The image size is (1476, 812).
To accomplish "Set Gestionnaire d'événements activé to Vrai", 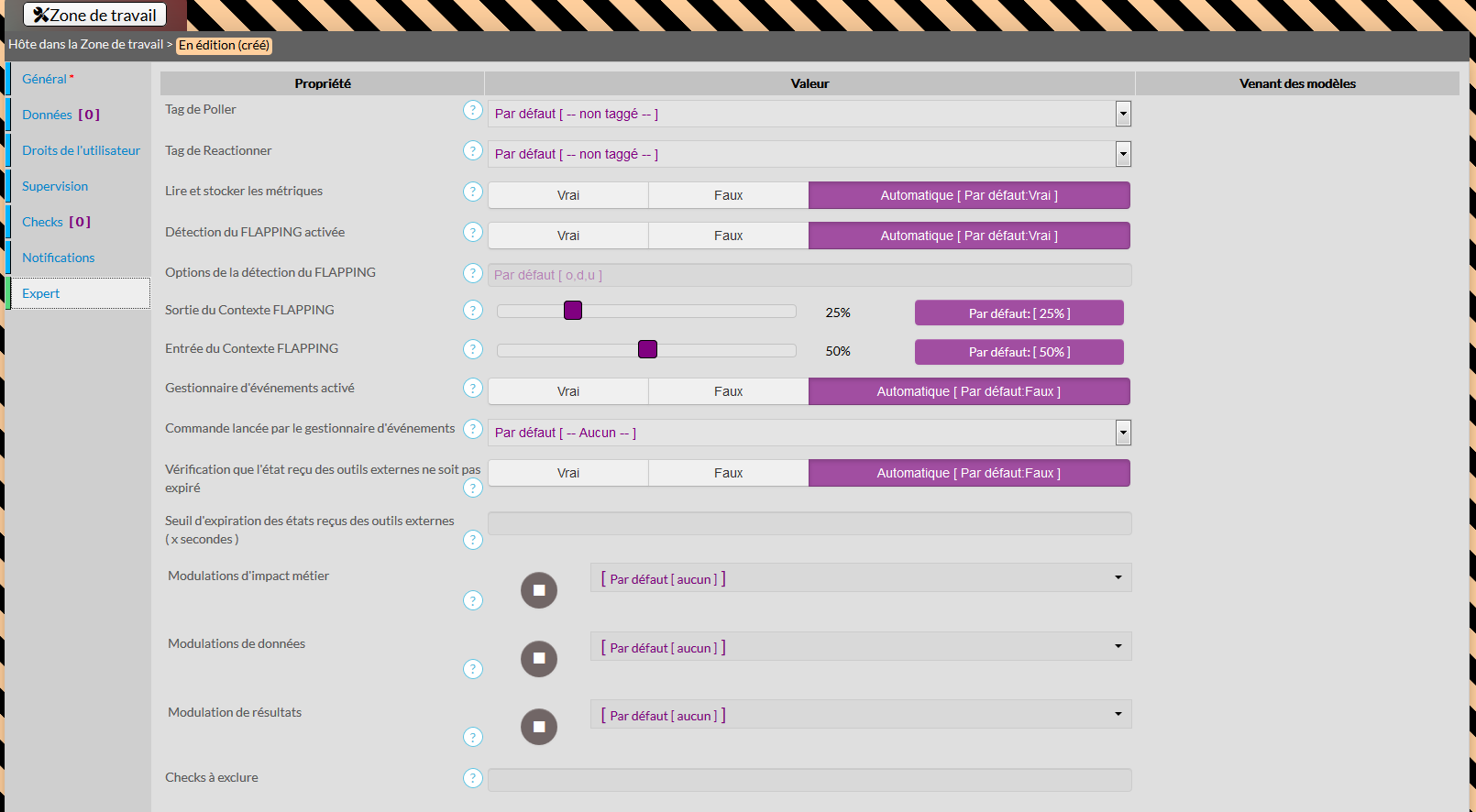I will (567, 391).
